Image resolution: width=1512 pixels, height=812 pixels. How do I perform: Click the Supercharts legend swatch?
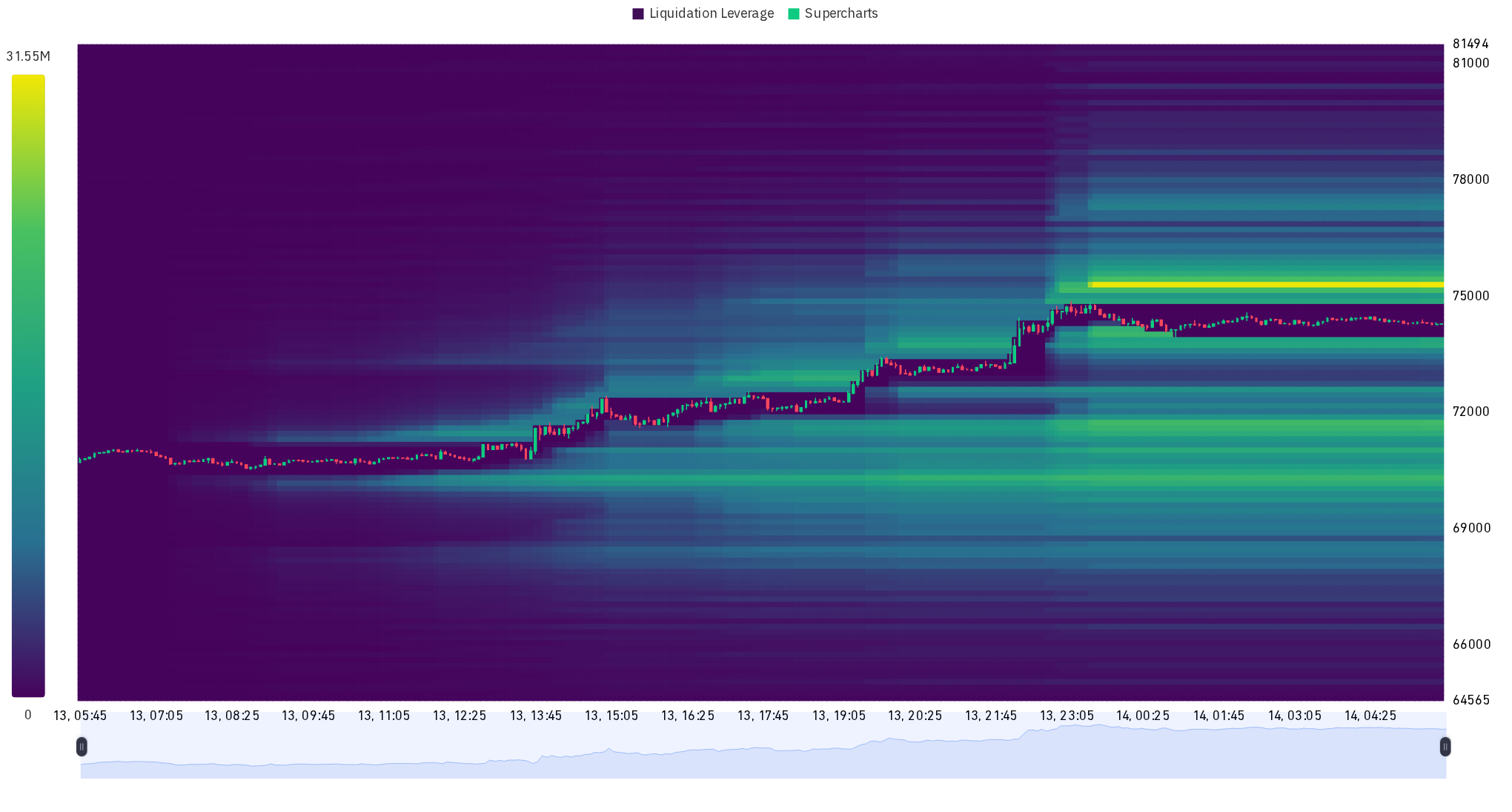click(x=793, y=13)
